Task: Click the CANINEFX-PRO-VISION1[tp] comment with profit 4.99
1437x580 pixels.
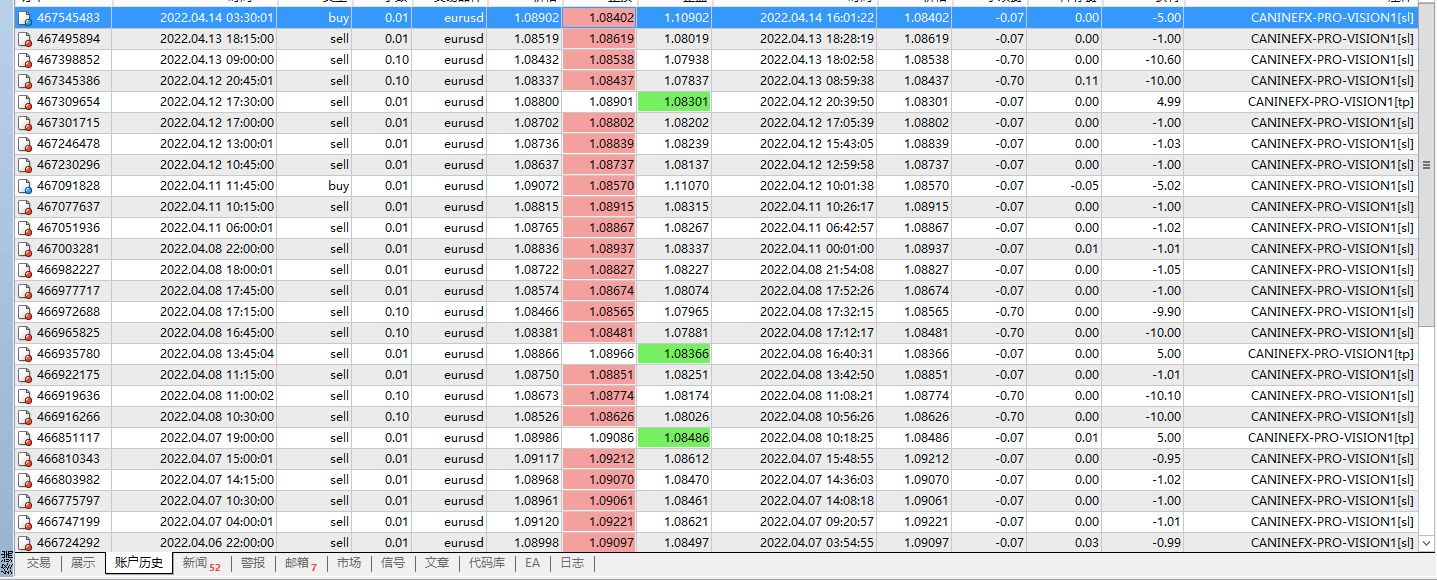Action: click(1330, 102)
